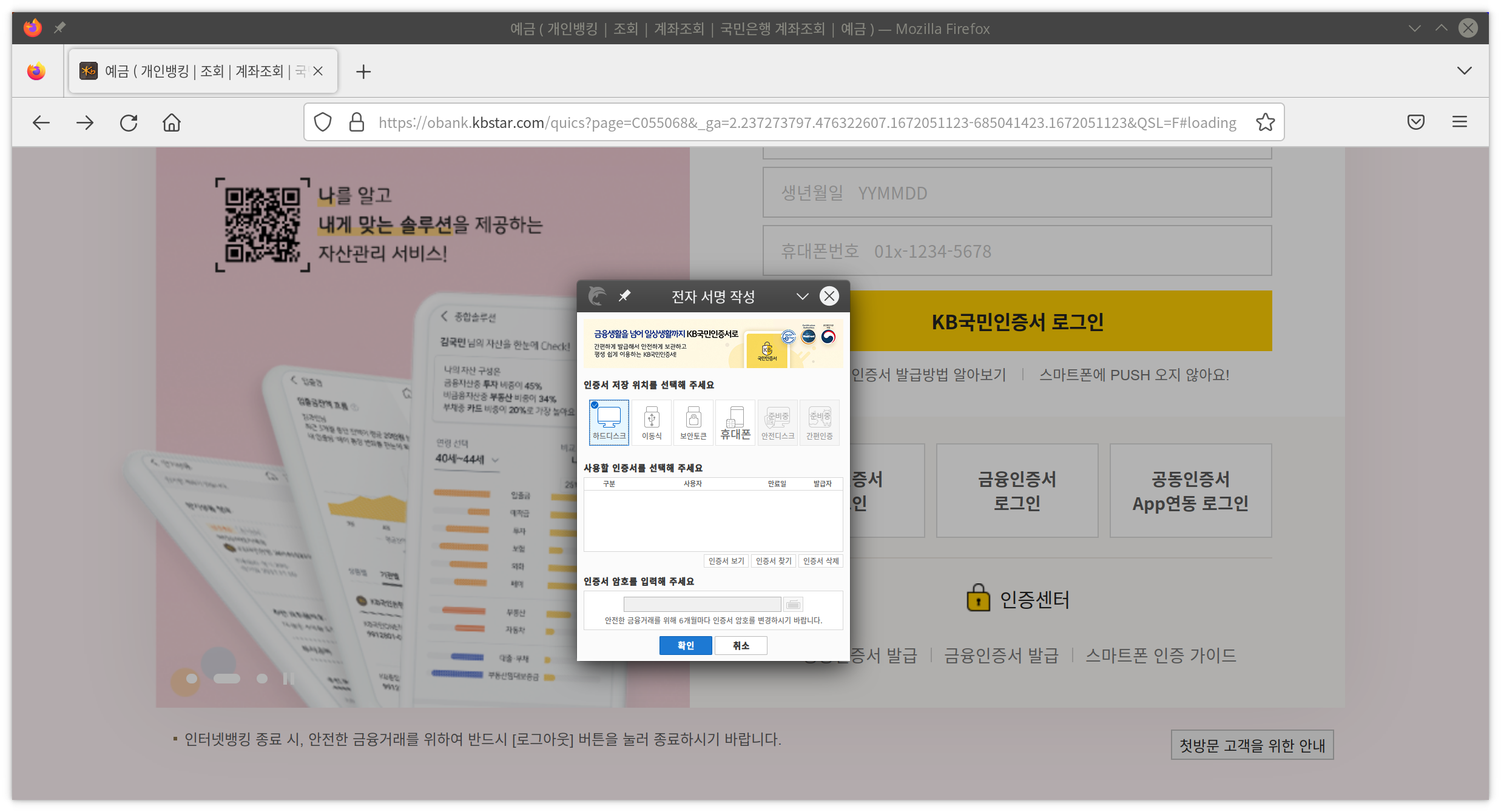Select the 예금 개인뱅킹 tab
1501x812 pixels.
tap(203, 71)
